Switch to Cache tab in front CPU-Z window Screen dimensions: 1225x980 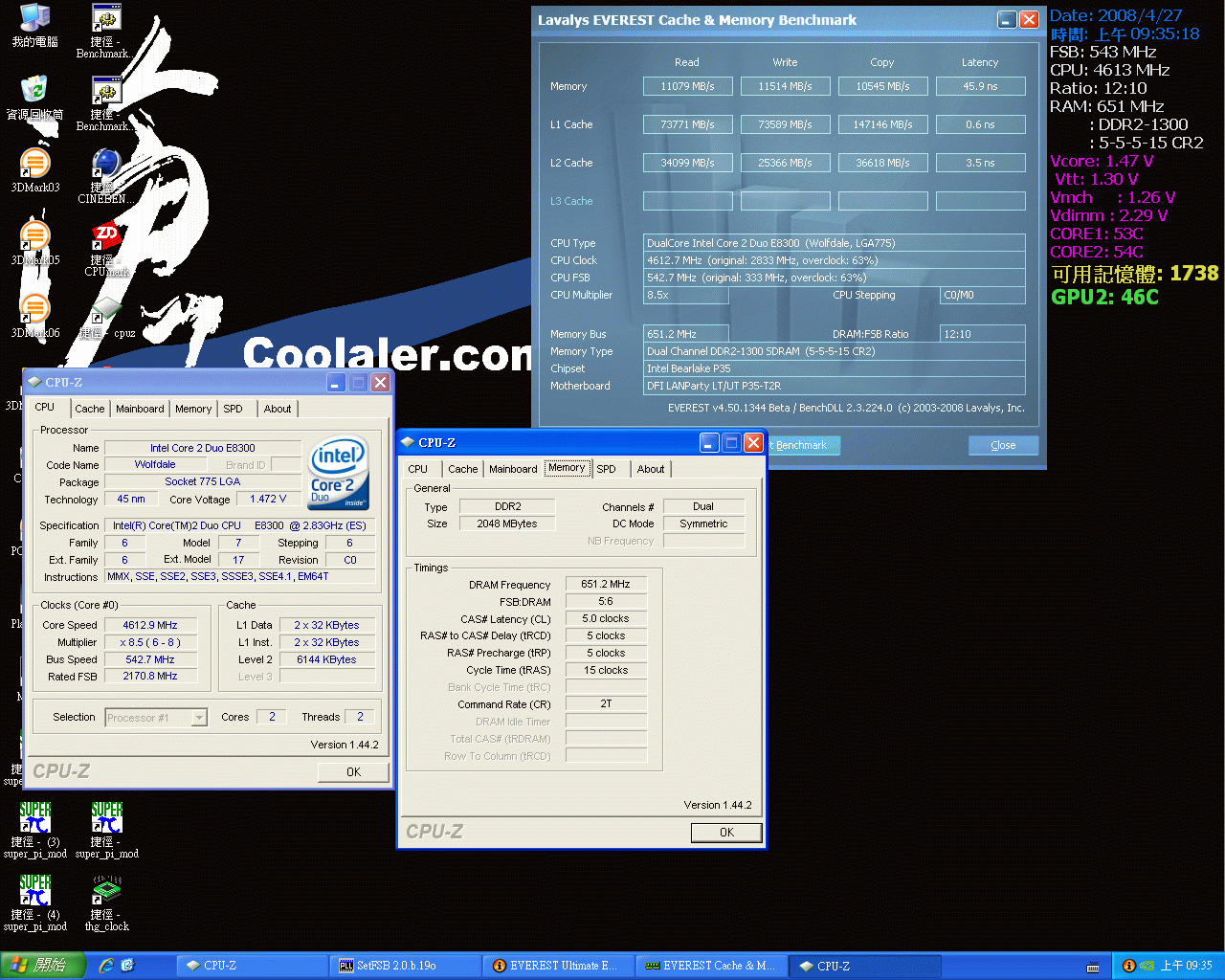(x=463, y=469)
